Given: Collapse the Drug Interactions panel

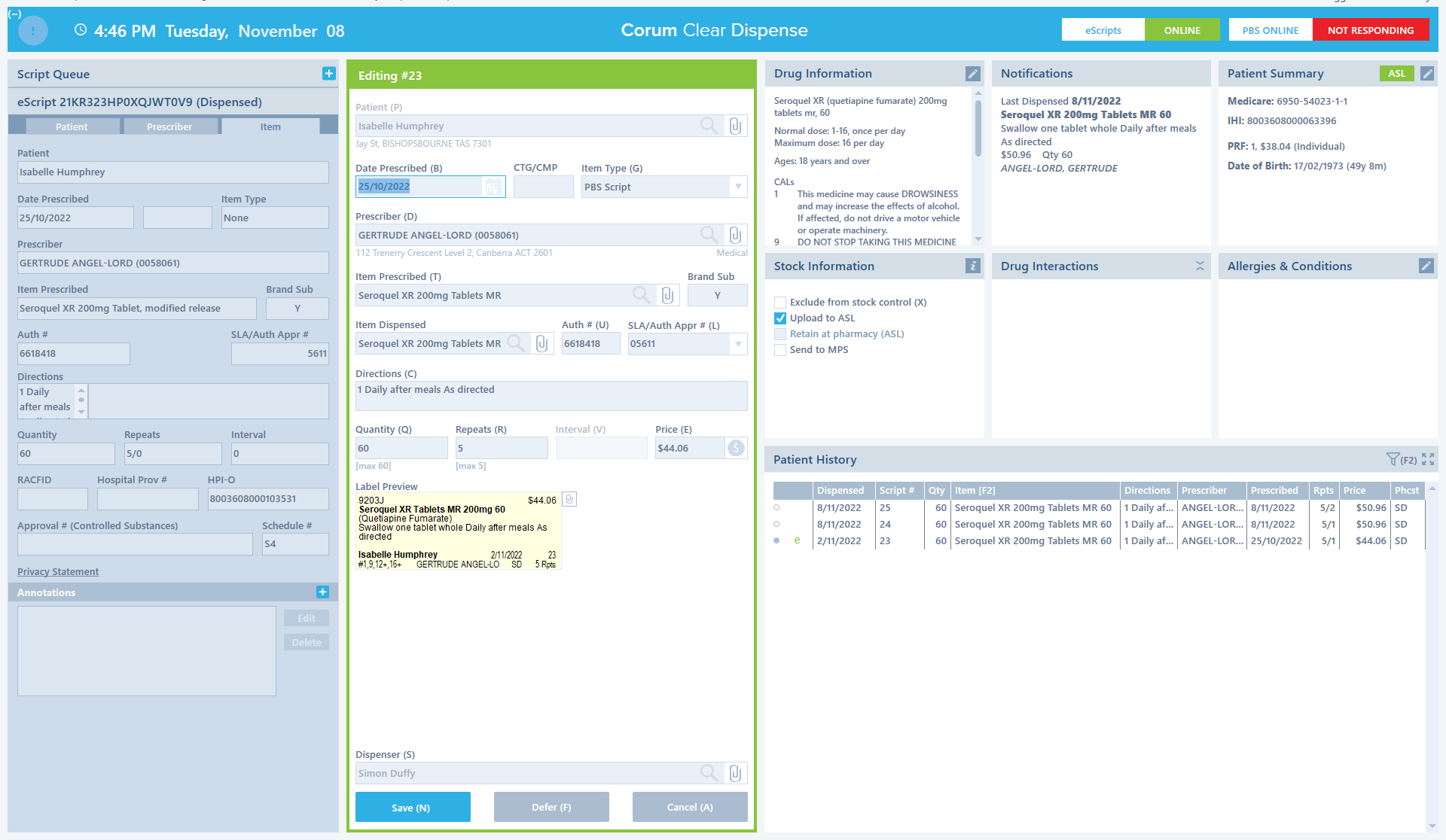Looking at the screenshot, I should coord(1200,266).
